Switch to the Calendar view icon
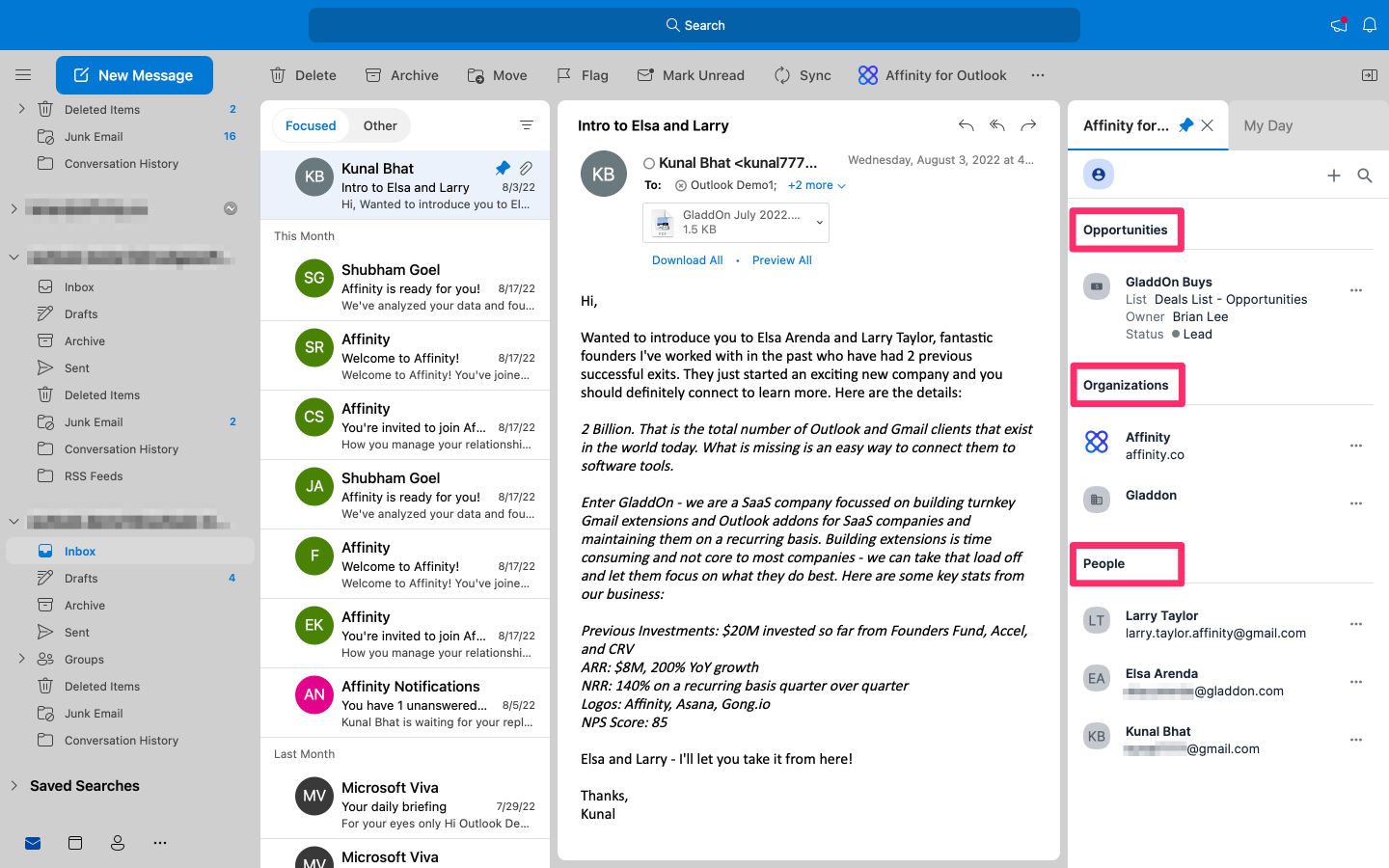Viewport: 1389px width, 868px height. 75,843
